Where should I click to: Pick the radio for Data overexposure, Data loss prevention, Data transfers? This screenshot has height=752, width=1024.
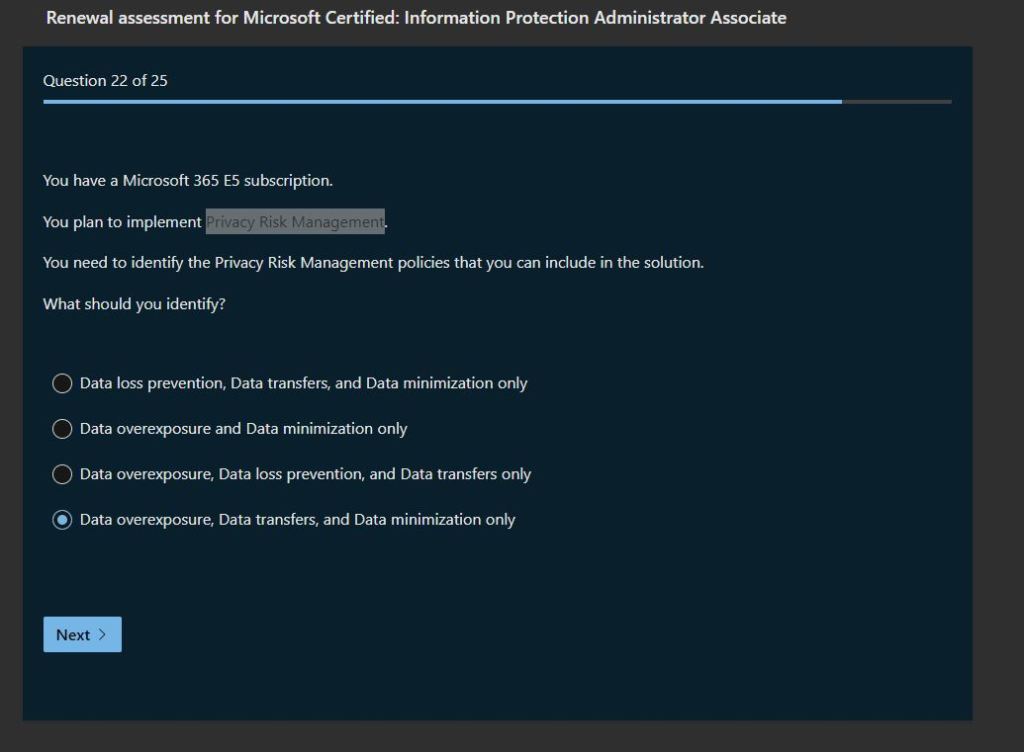[62, 474]
